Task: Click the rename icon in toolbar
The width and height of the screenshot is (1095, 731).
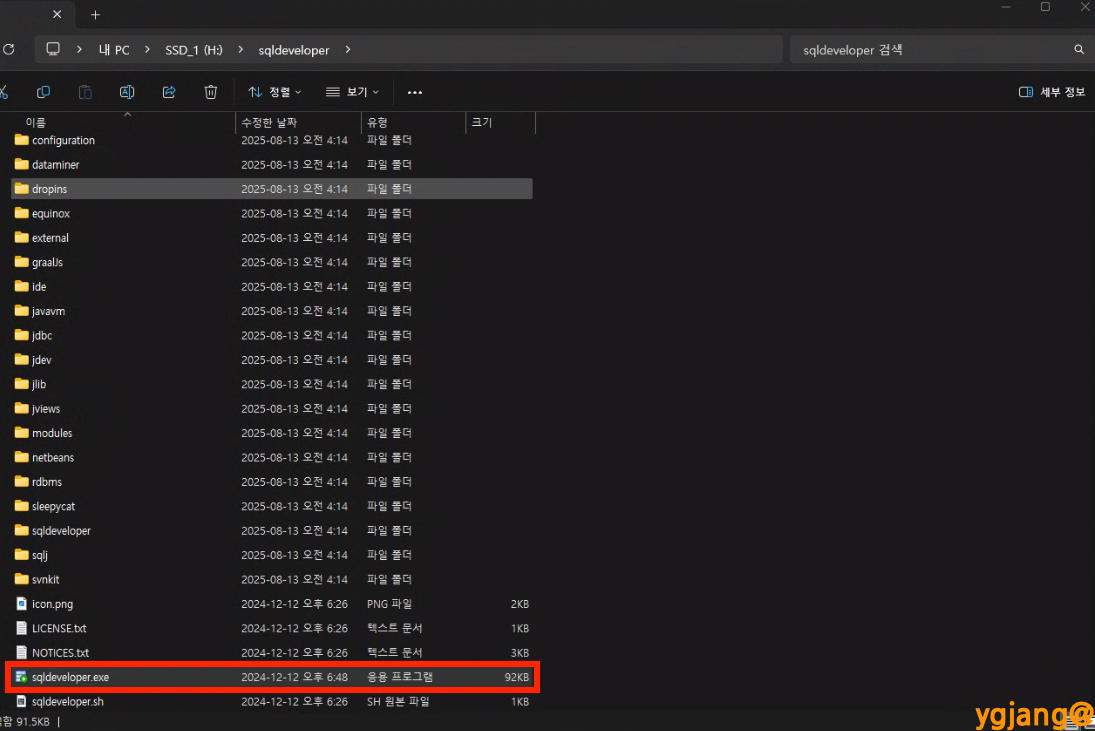Action: click(127, 92)
